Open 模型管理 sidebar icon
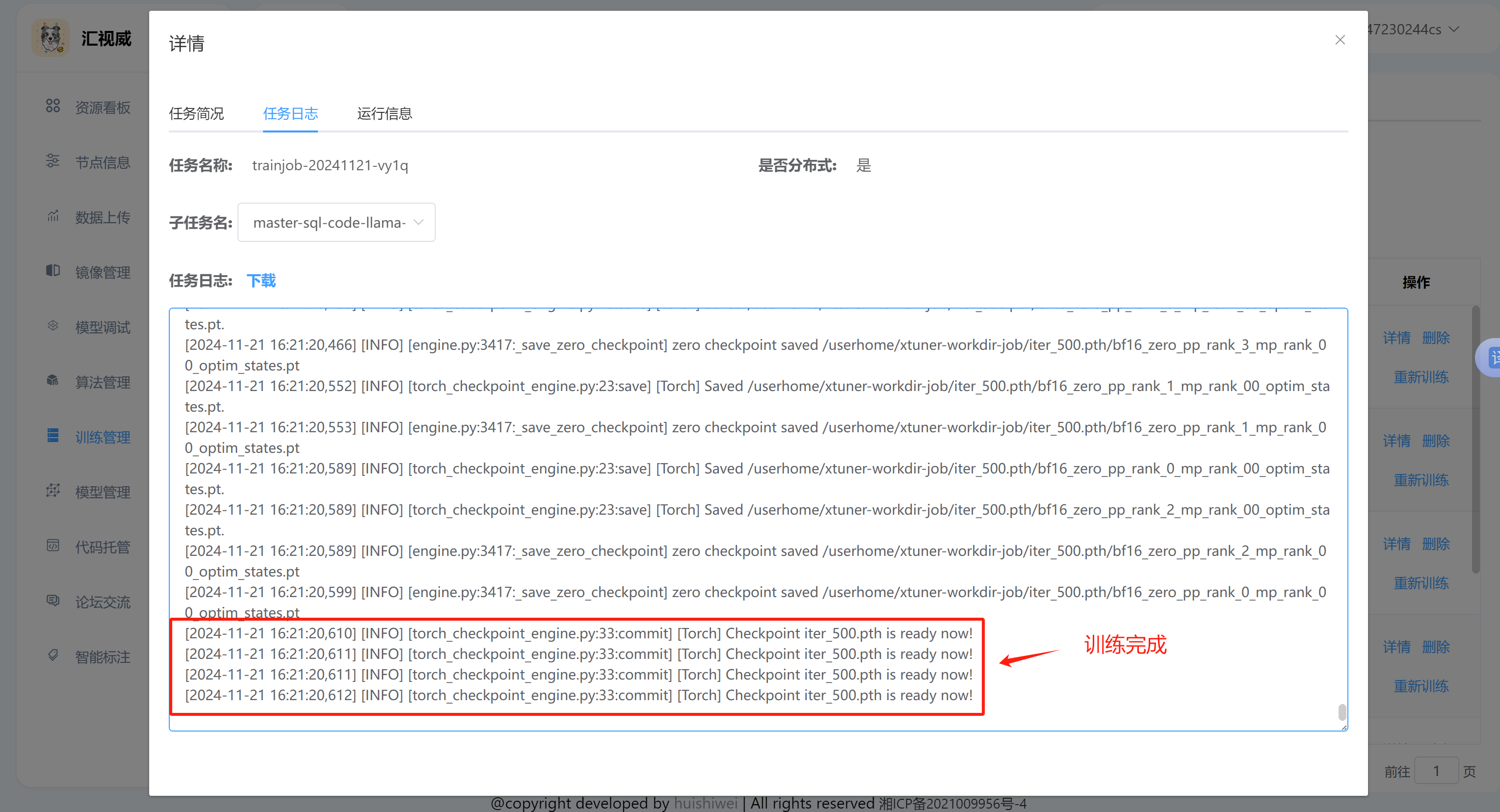This screenshot has height=812, width=1500. (53, 491)
